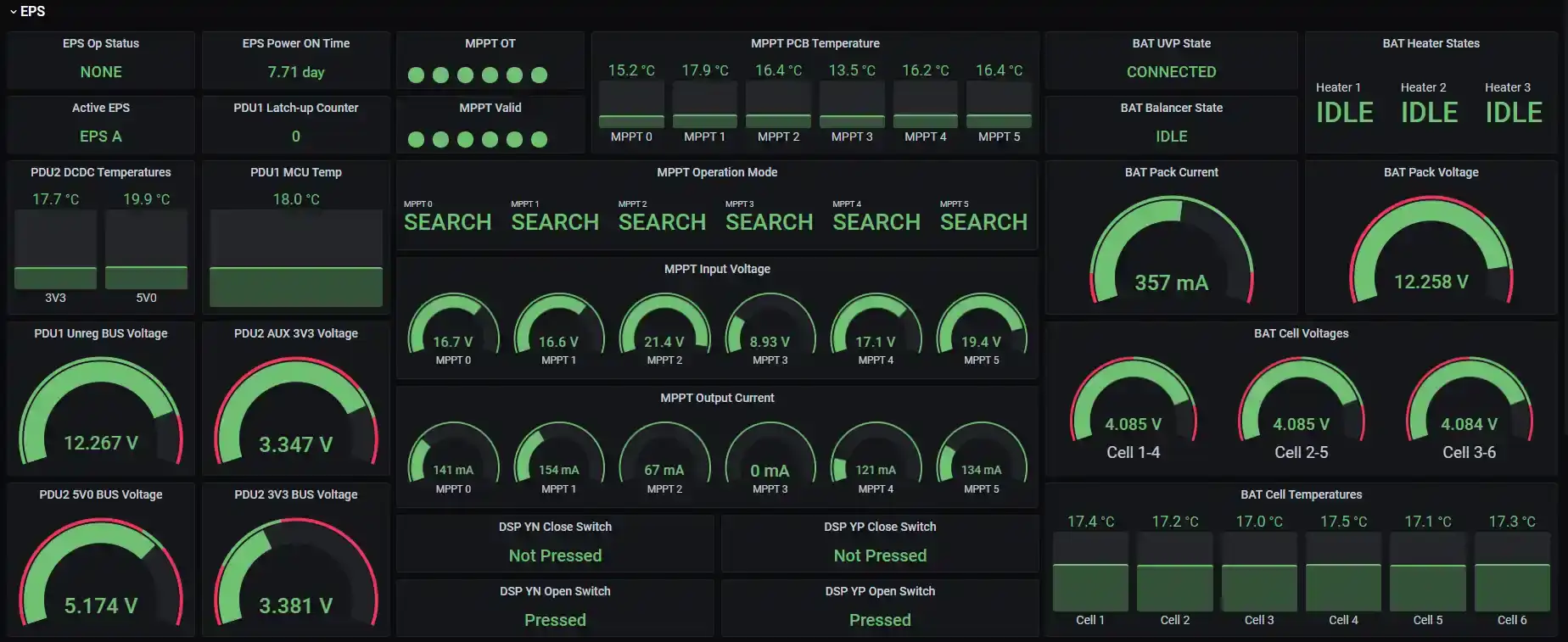1568x642 pixels.
Task: Click the MPPT 3 output current gauge at 0 mA
Action: point(770,453)
